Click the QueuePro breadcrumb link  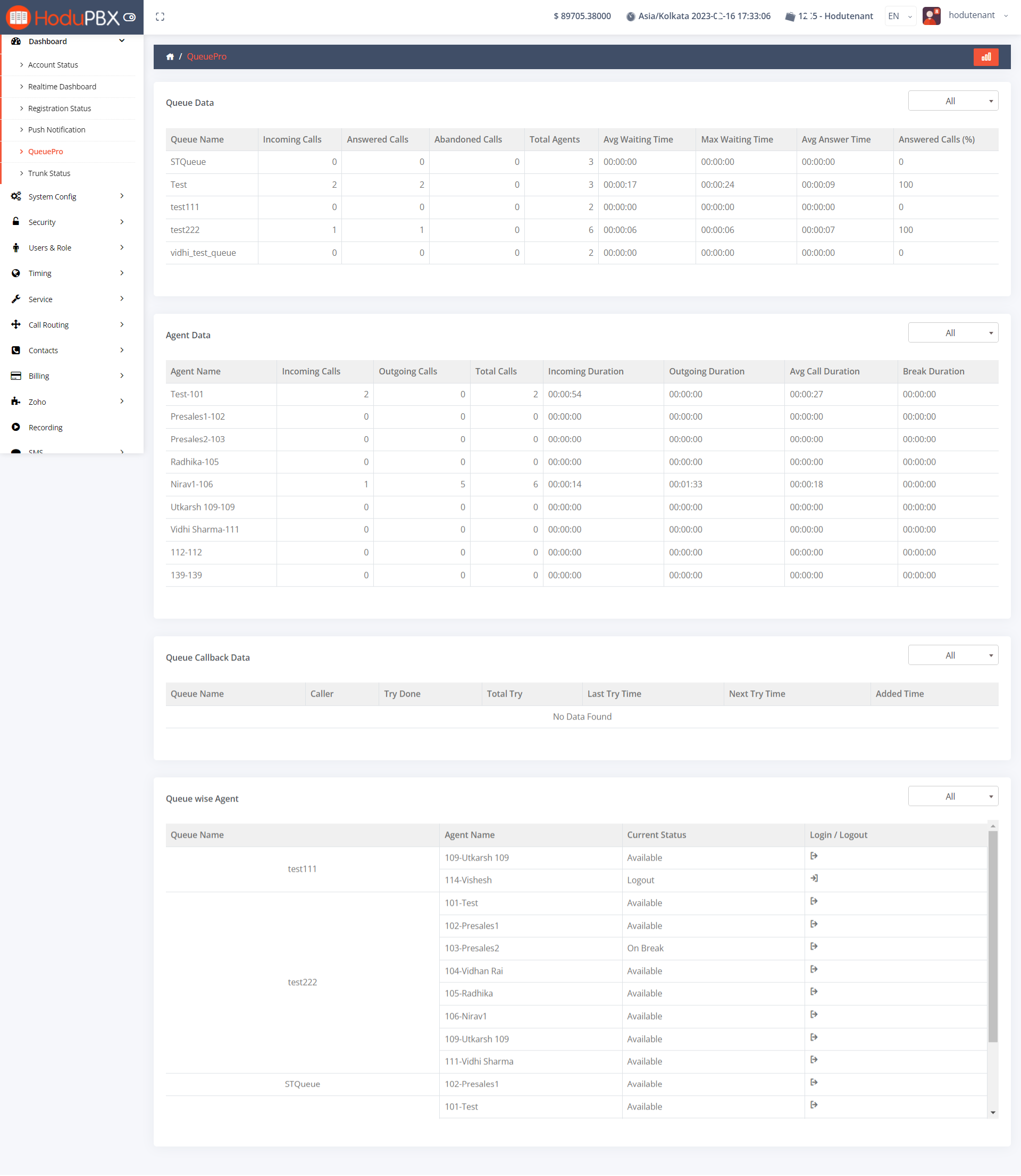(206, 56)
